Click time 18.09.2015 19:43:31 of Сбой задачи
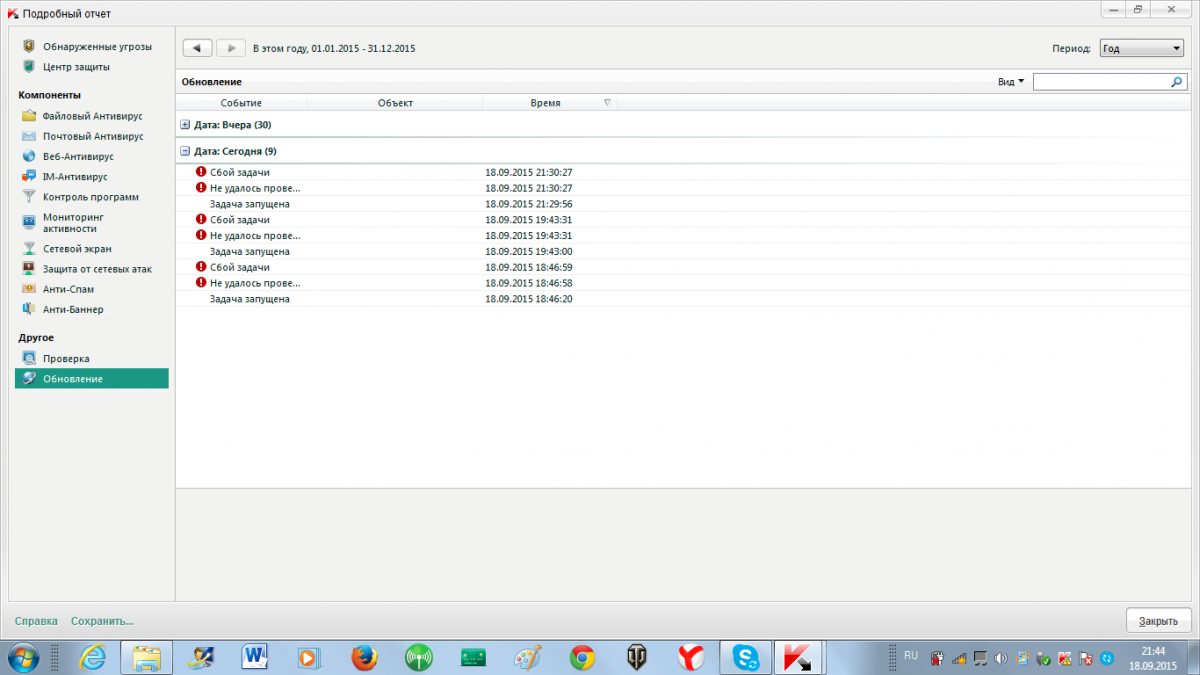Image resolution: width=1200 pixels, height=675 pixels. click(528, 219)
